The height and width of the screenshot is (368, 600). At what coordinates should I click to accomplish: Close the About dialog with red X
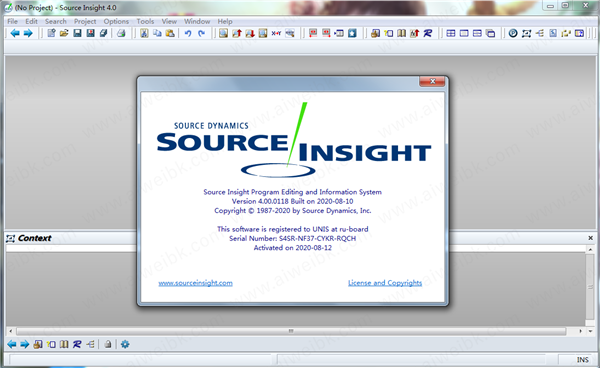(432, 81)
